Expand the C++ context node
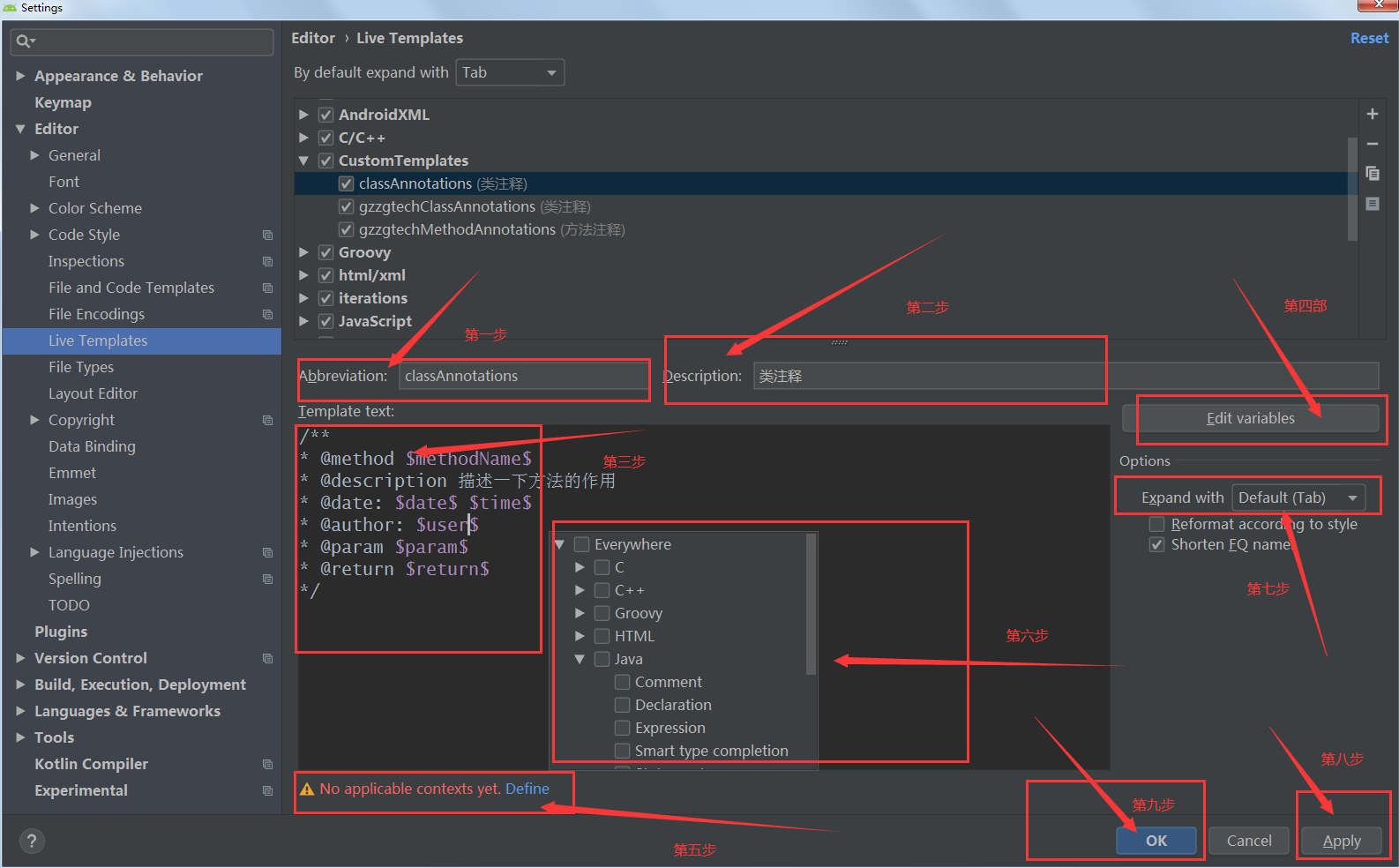The image size is (1399, 868). pyautogui.click(x=580, y=590)
